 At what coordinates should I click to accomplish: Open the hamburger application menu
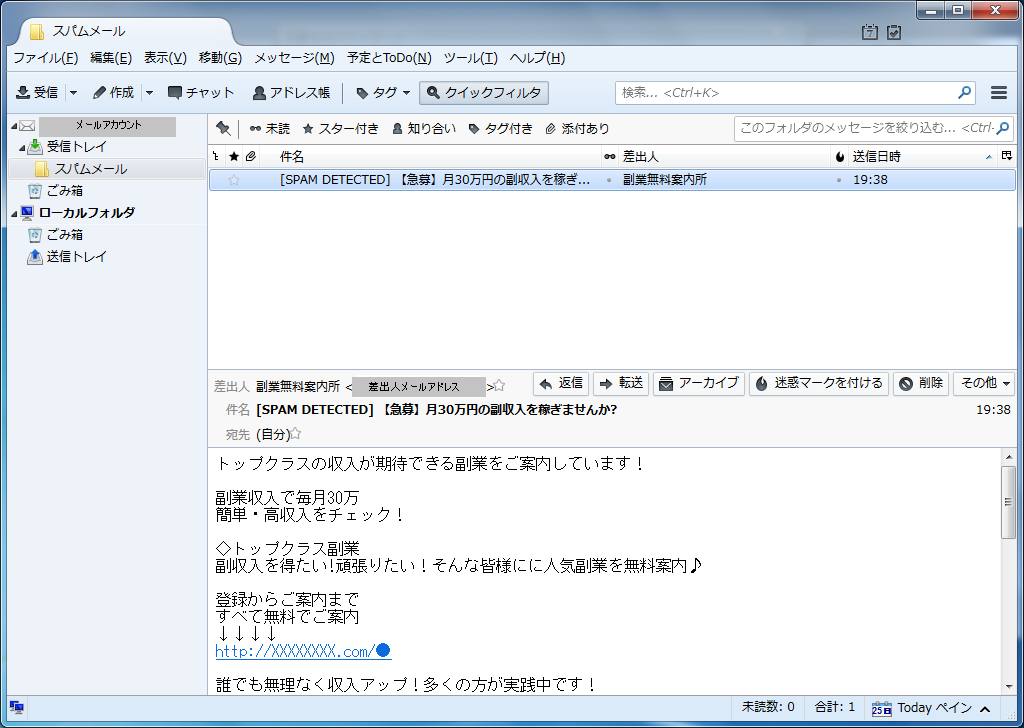998,92
